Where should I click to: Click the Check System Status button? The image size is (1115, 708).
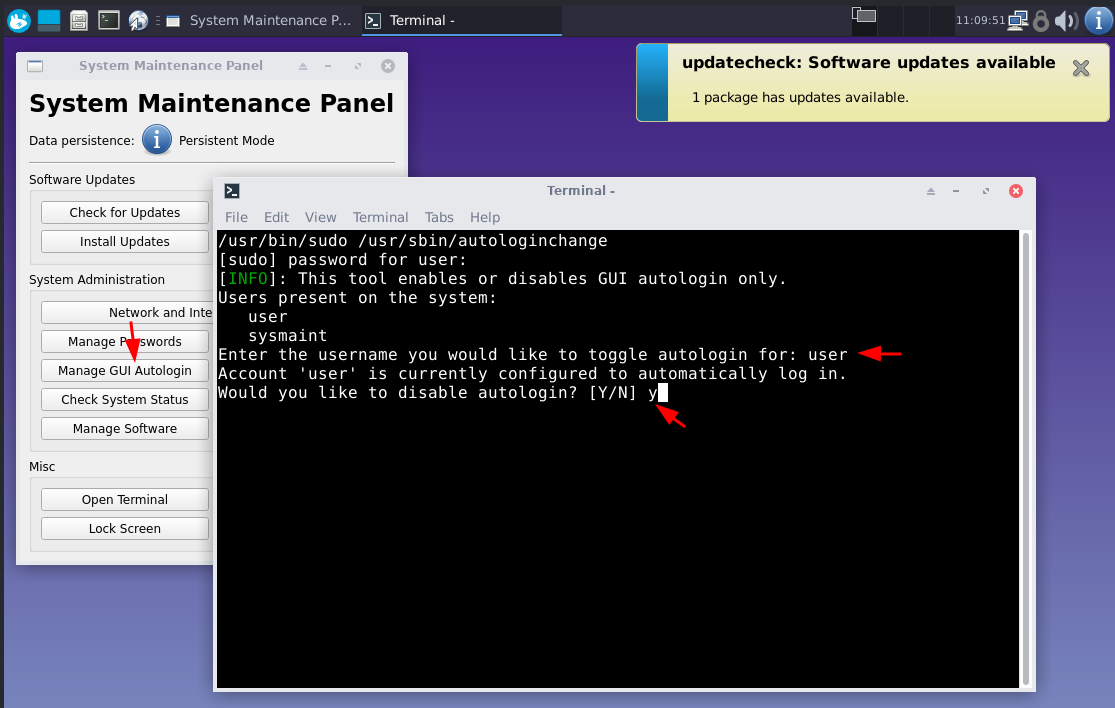point(125,399)
